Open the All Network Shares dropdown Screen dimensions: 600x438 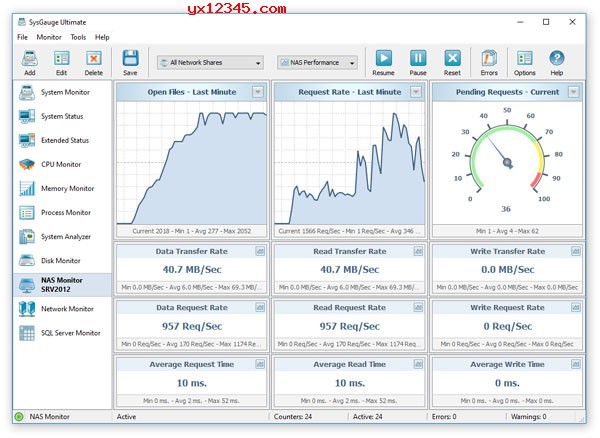210,63
